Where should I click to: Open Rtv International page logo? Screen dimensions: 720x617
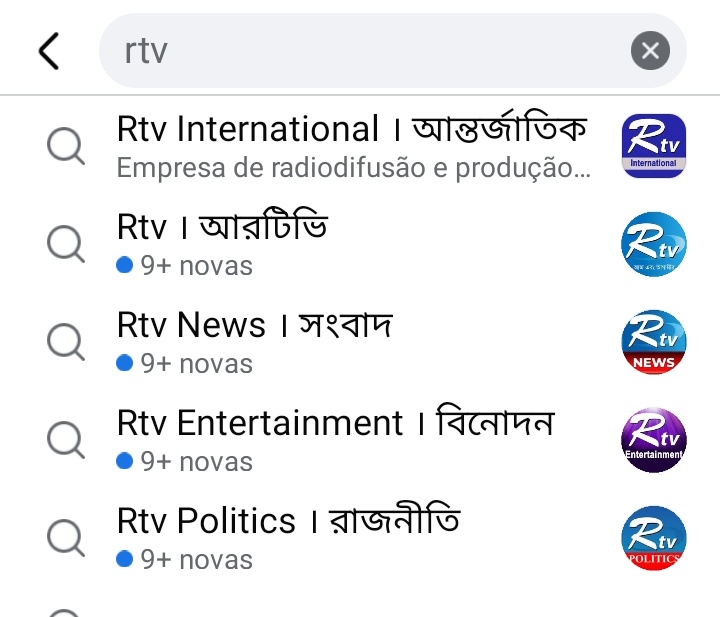pos(653,146)
